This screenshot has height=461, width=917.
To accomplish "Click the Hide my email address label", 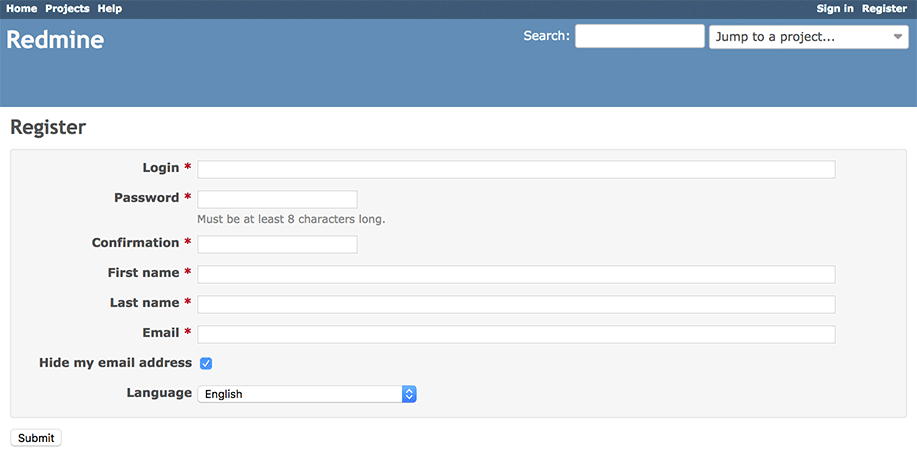I will tap(115, 363).
